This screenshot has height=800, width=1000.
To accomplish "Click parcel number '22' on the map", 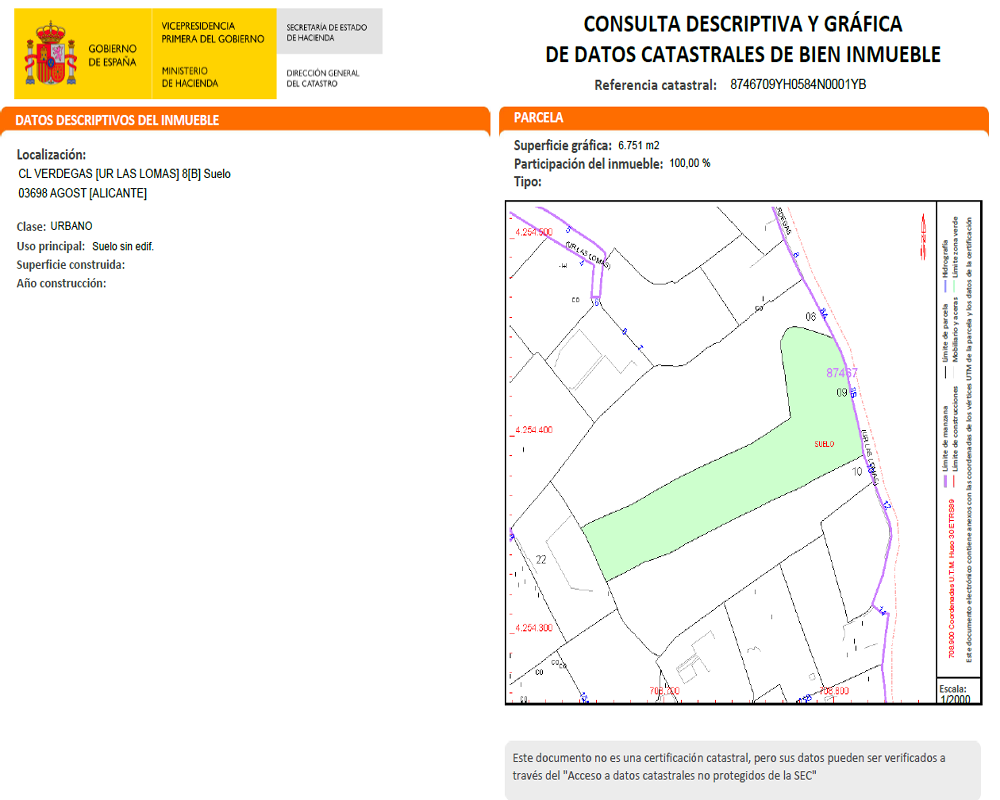I will coord(541,559).
